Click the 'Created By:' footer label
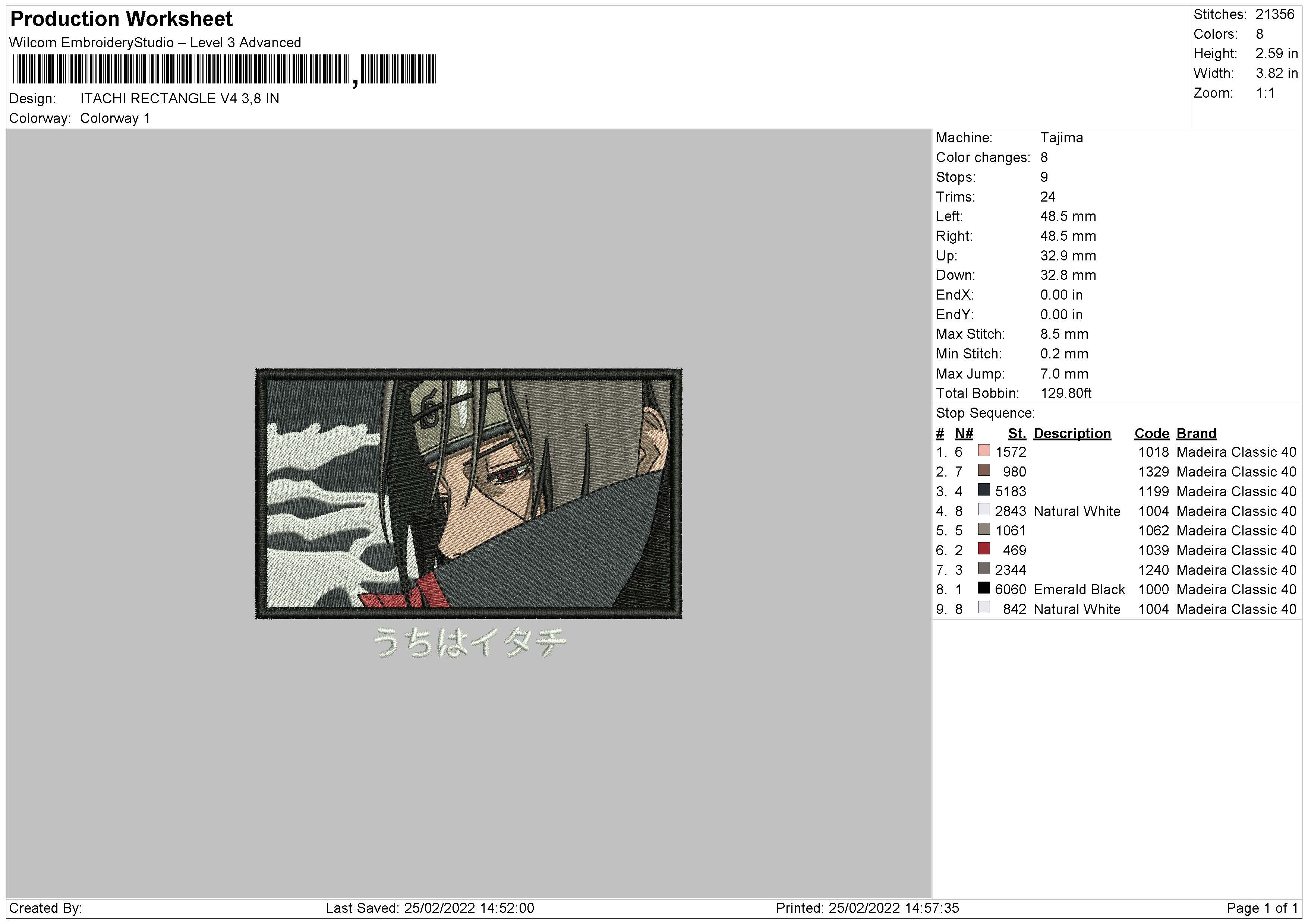Image resolution: width=1308 pixels, height=924 pixels. pos(45,908)
